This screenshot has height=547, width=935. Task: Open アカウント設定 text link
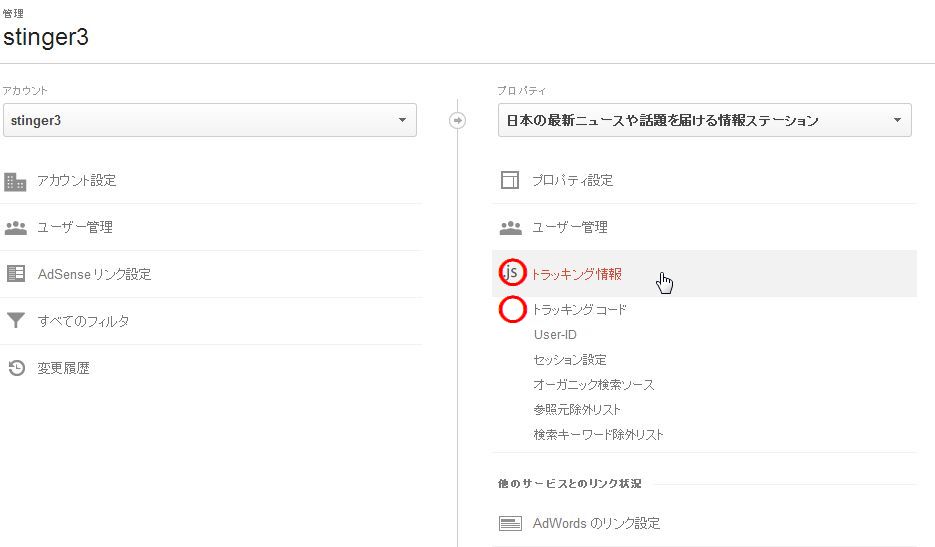pos(76,181)
